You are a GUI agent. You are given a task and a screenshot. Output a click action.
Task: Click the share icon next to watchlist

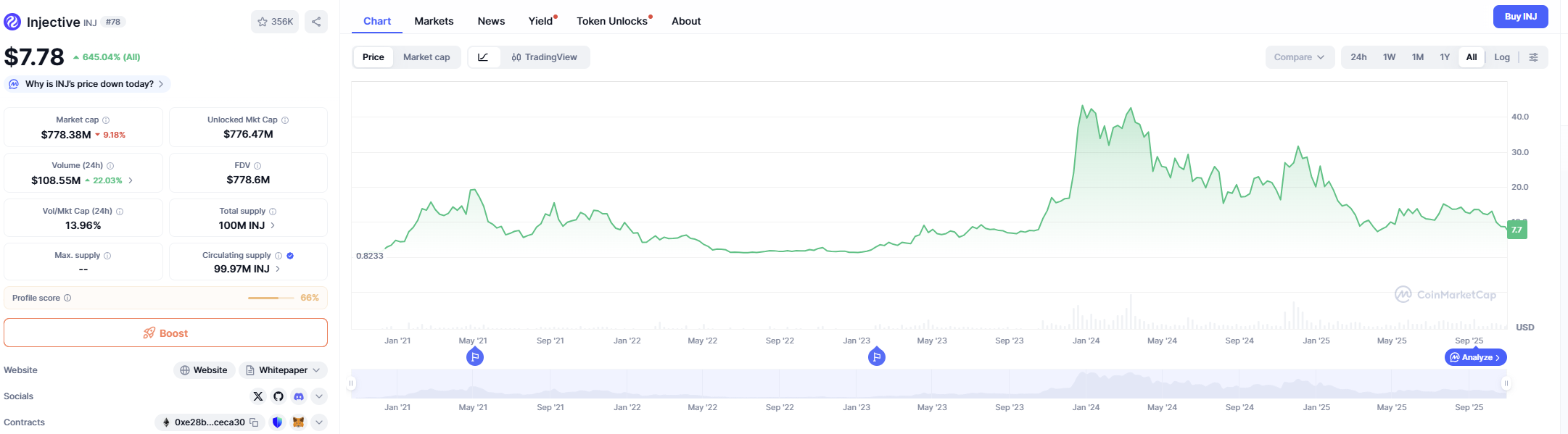click(x=316, y=22)
